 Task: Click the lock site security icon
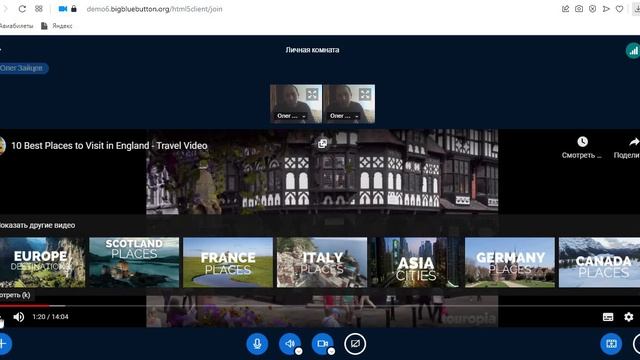[74, 9]
